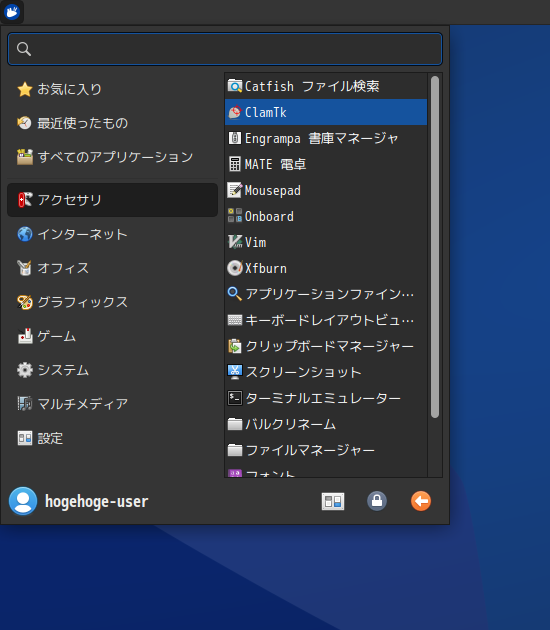Log out with the orange arrow button
This screenshot has height=630, width=550.
(x=421, y=501)
